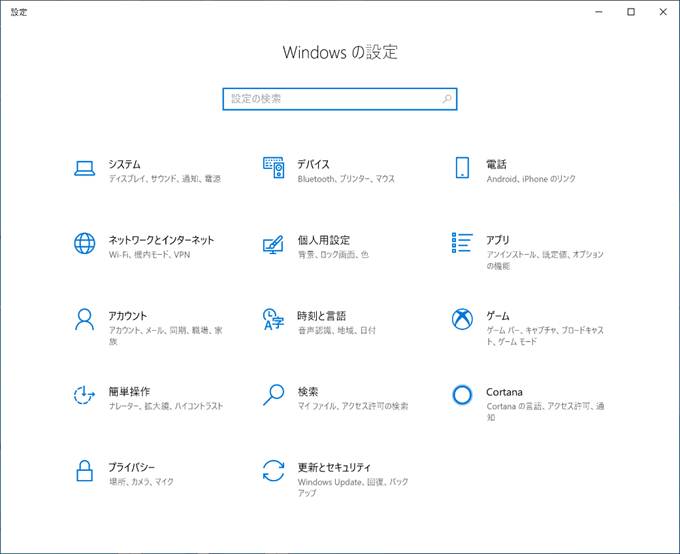680x554 pixels.
Task: Click the アプリ list icon
Action: [x=462, y=244]
